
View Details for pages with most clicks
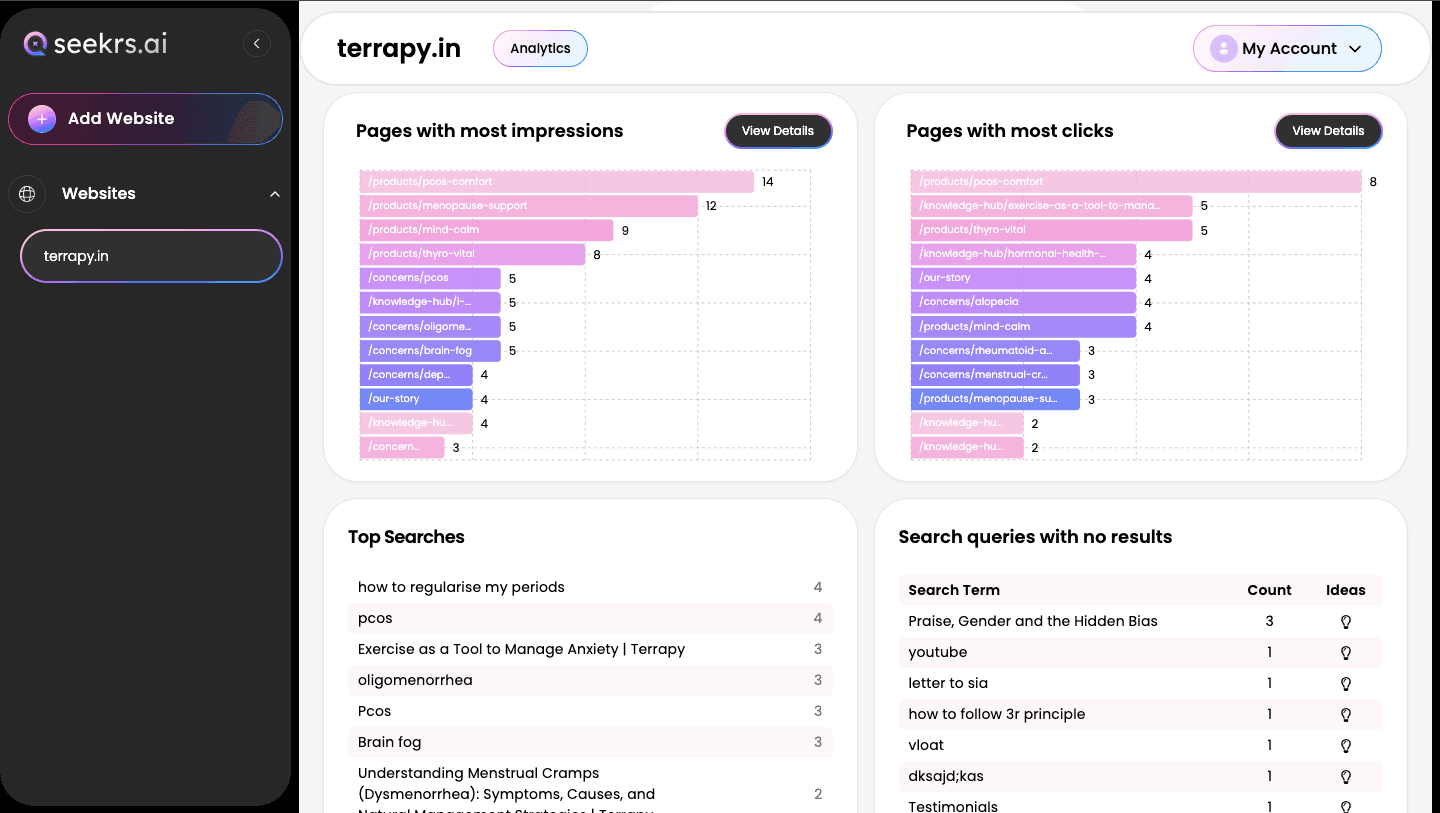click(1328, 131)
